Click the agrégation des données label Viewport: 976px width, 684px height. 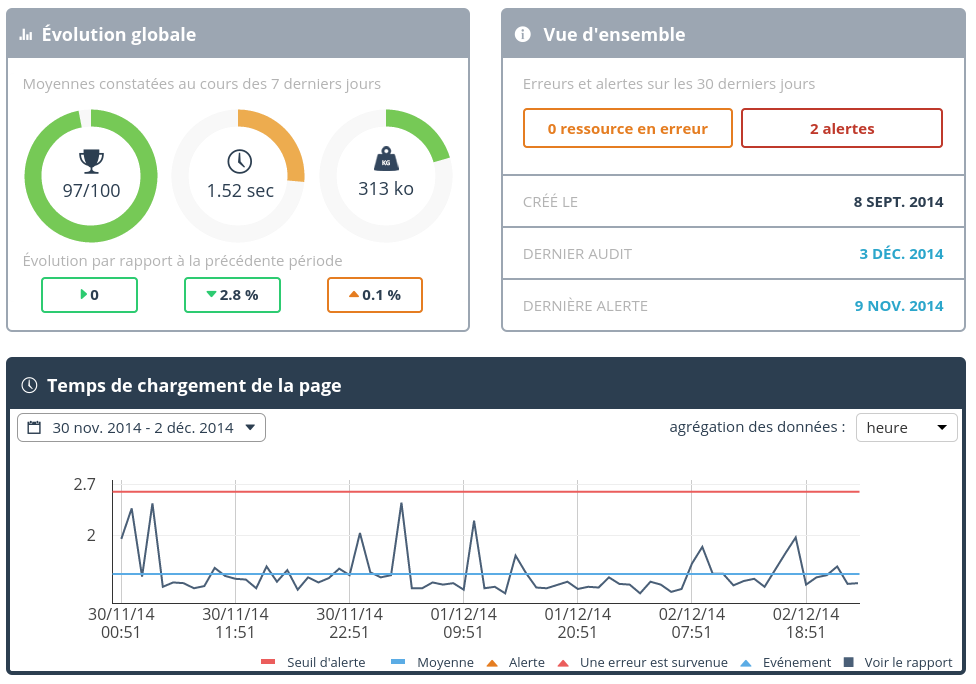click(x=758, y=427)
